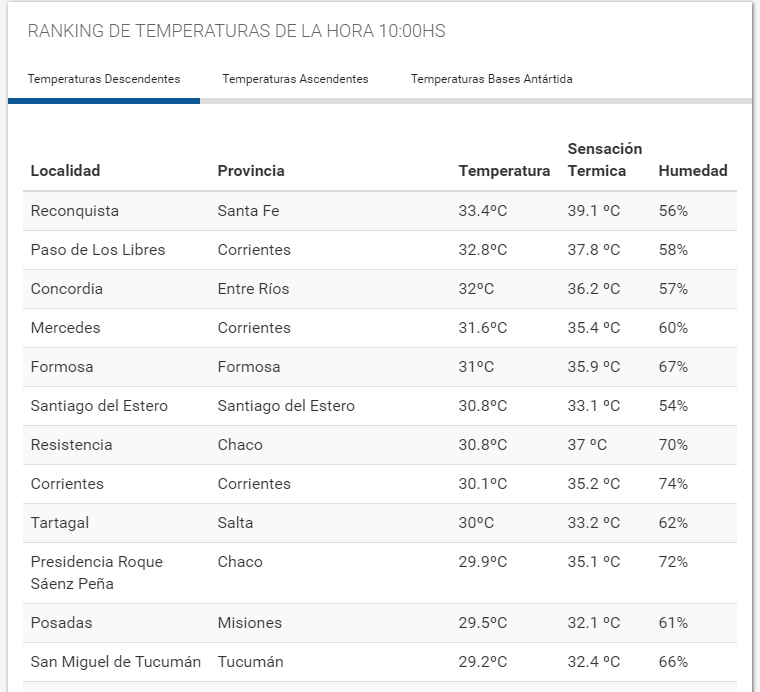Select Temperaturas Bases Antártida tab
The height and width of the screenshot is (692, 760).
(x=491, y=79)
